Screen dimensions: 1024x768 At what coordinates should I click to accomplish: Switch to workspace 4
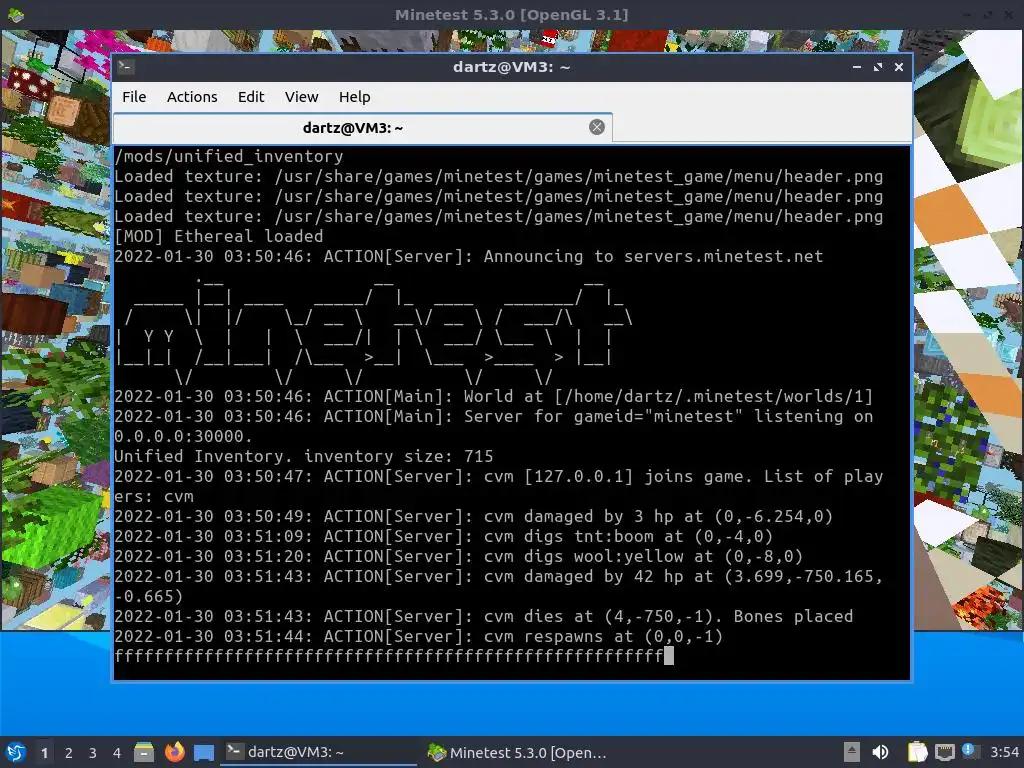pyautogui.click(x=117, y=753)
